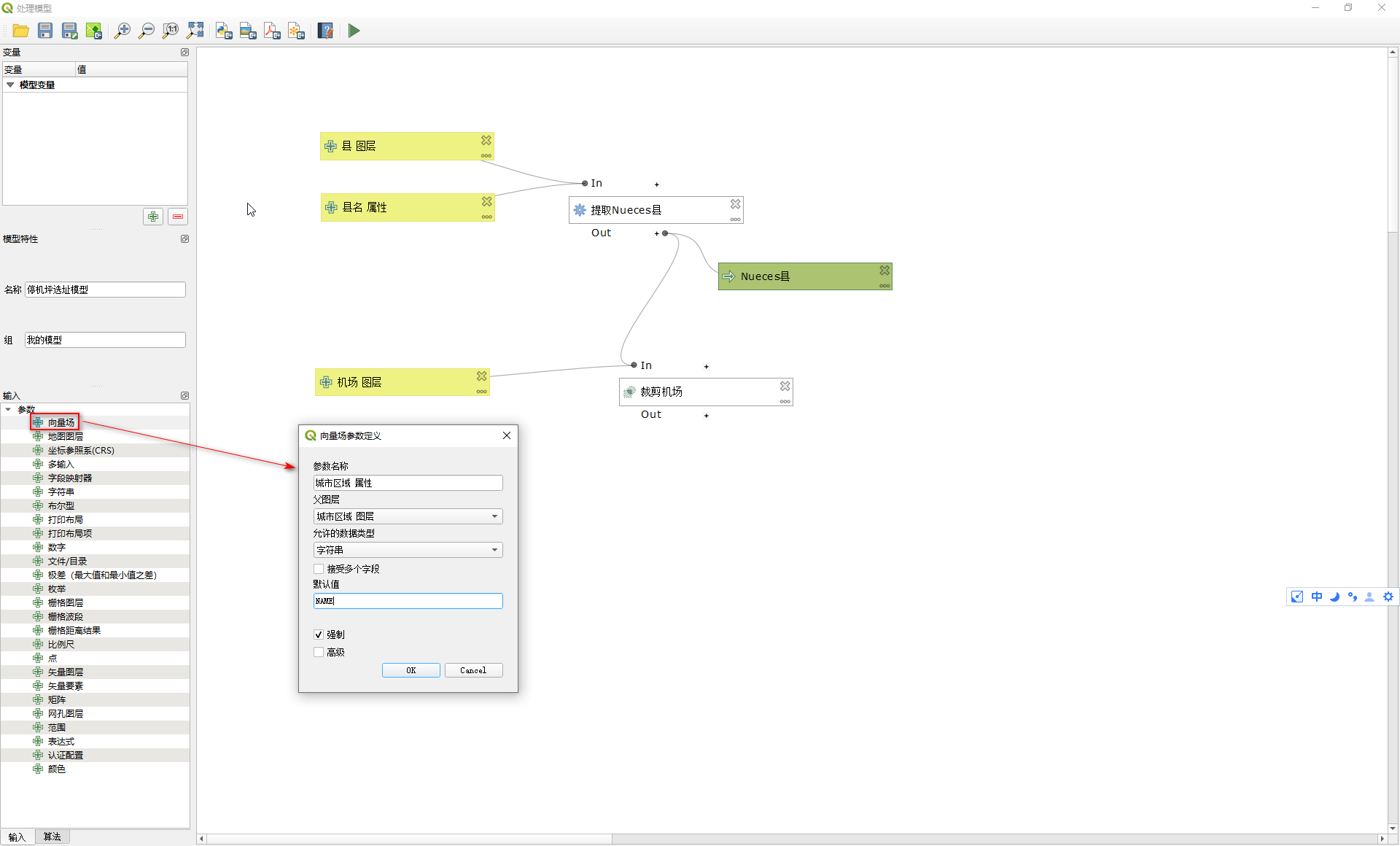The height and width of the screenshot is (846, 1400).
Task: Switch to the 算法 tab
Action: [x=52, y=837]
